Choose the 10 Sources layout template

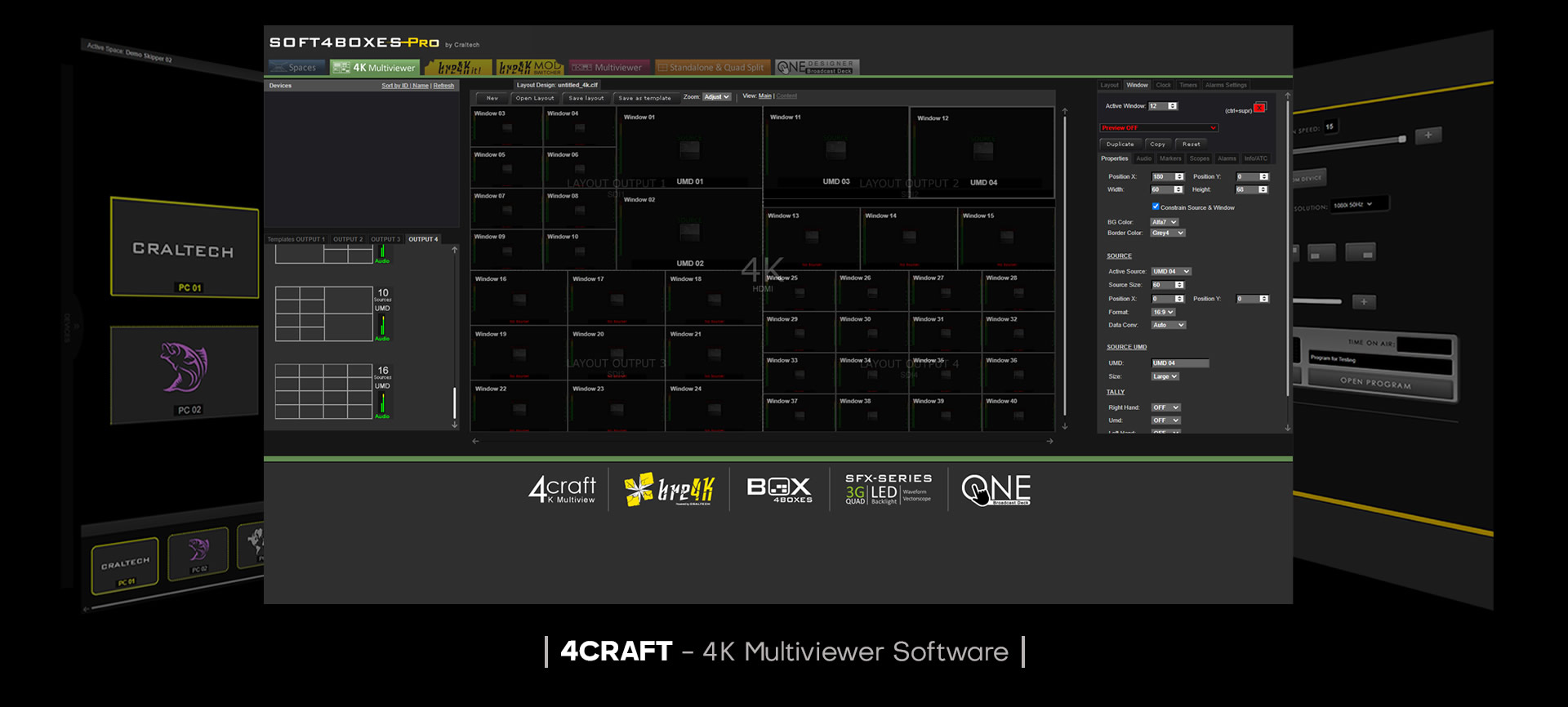pyautogui.click(x=324, y=313)
